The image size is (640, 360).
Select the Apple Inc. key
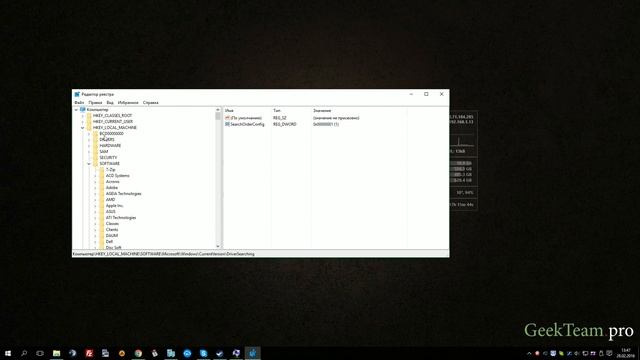pyautogui.click(x=115, y=206)
